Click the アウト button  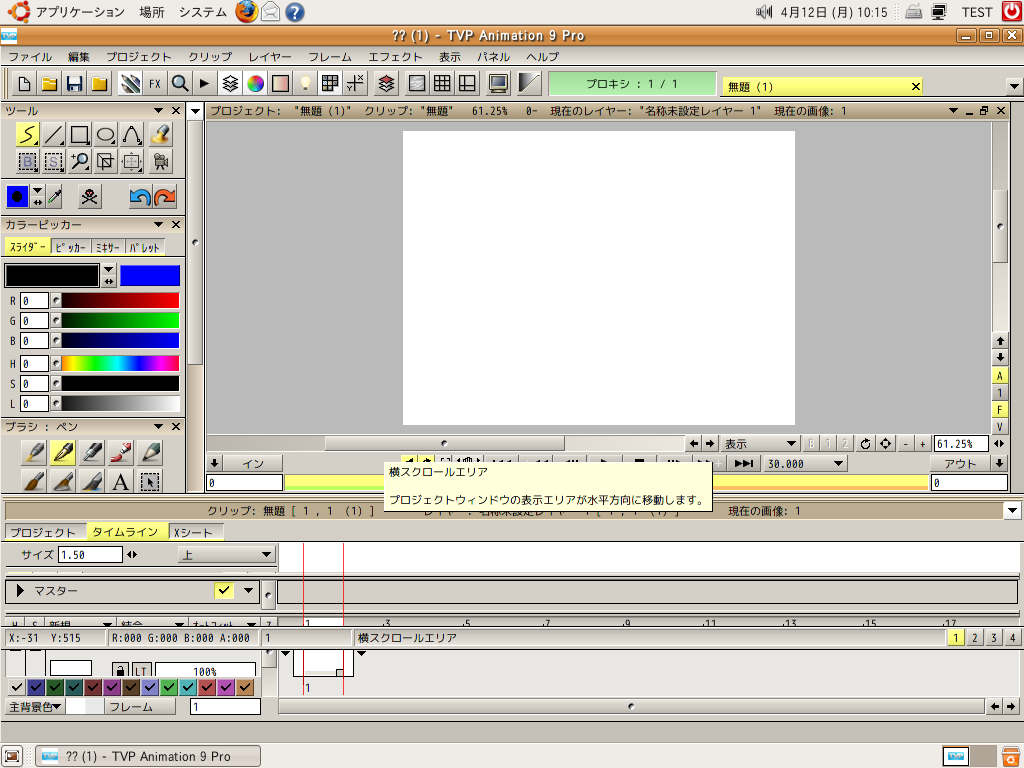[x=960, y=464]
